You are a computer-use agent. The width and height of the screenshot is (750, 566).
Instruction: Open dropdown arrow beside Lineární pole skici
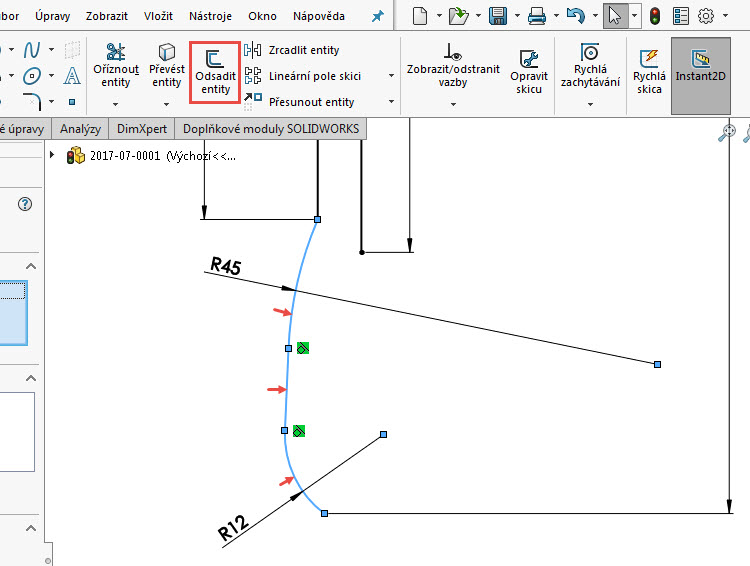pyautogui.click(x=390, y=76)
